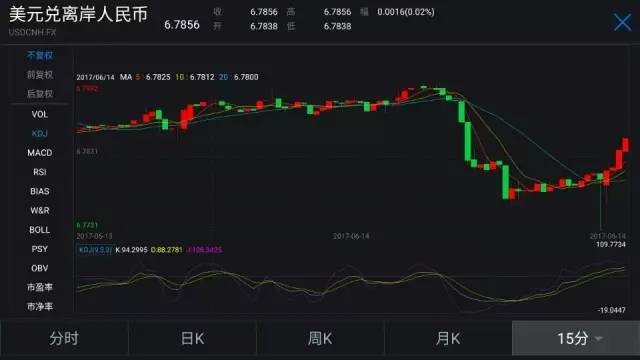
Task: Select the KDJ indicator
Action: pyautogui.click(x=40, y=133)
